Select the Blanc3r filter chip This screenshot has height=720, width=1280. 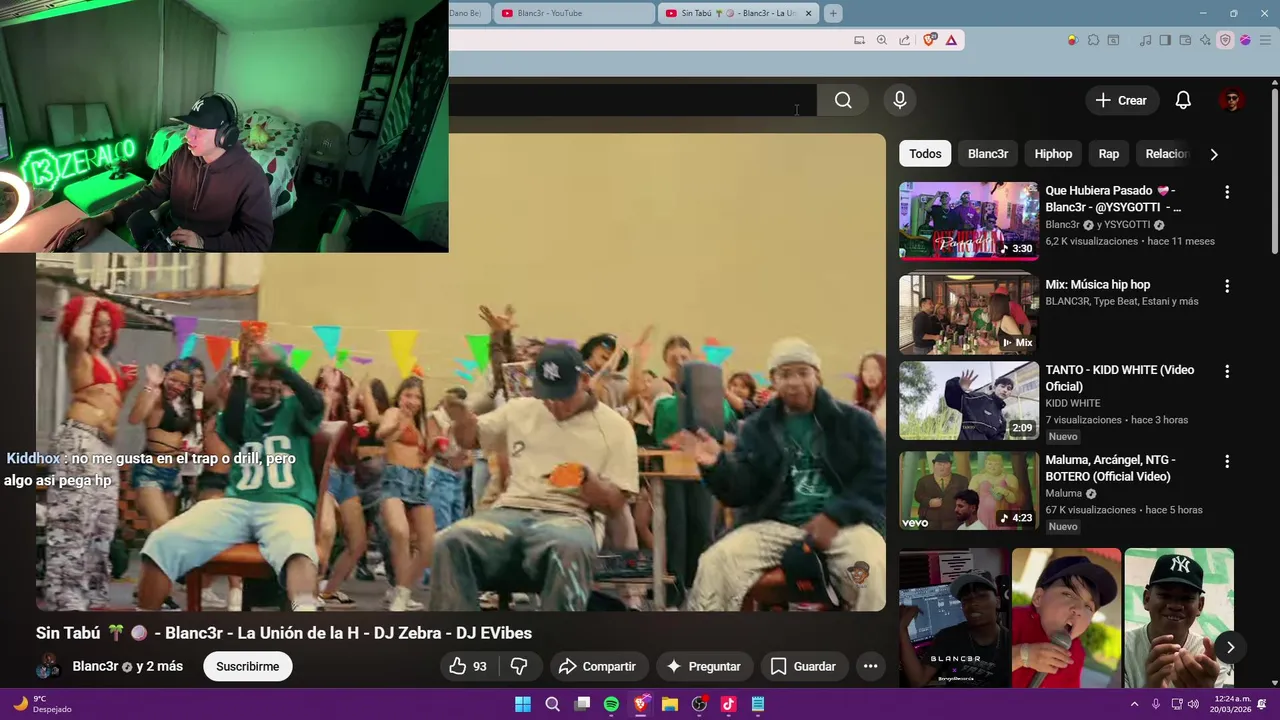pyautogui.click(x=988, y=154)
